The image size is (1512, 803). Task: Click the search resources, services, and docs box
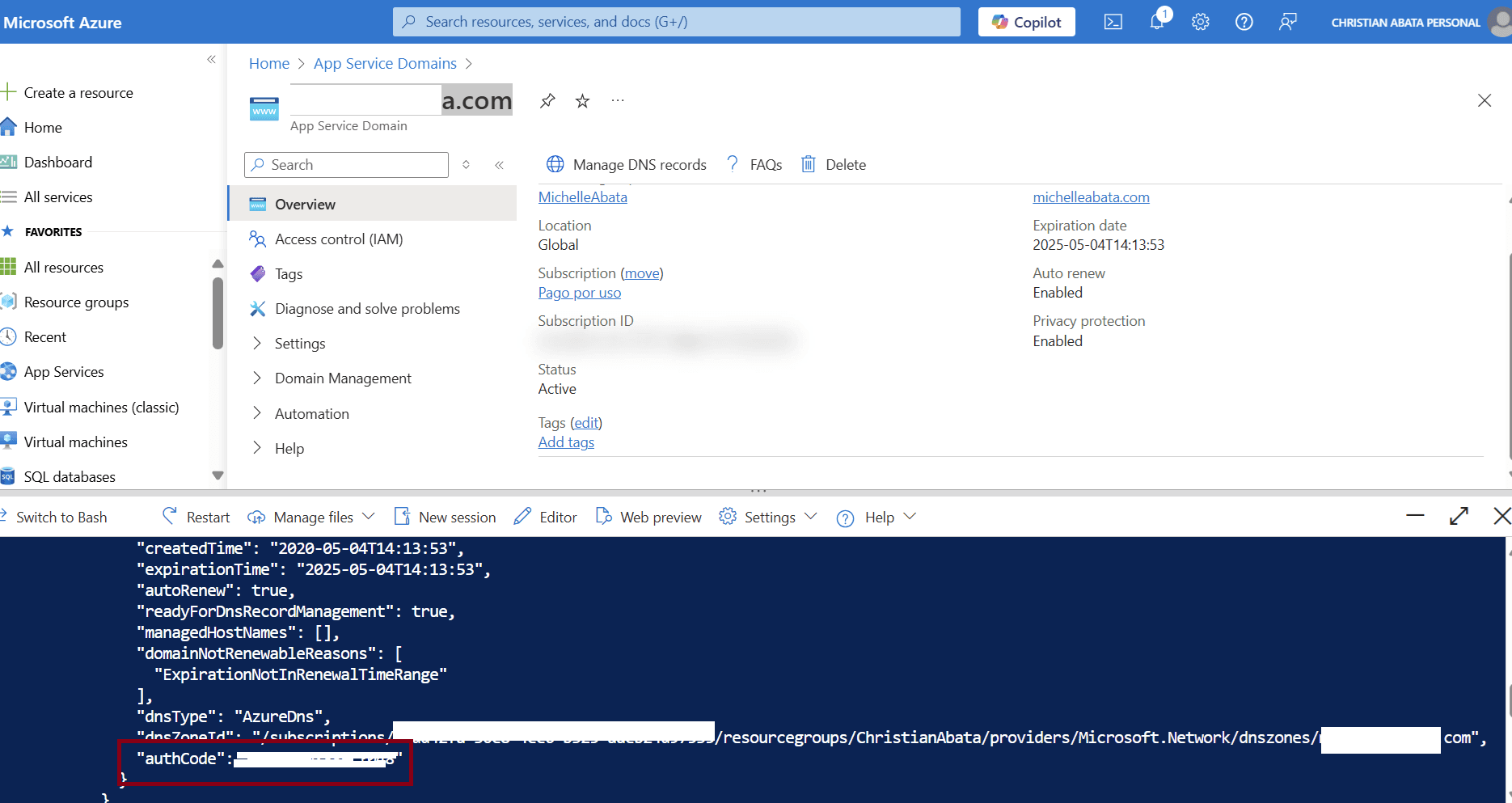[x=677, y=22]
